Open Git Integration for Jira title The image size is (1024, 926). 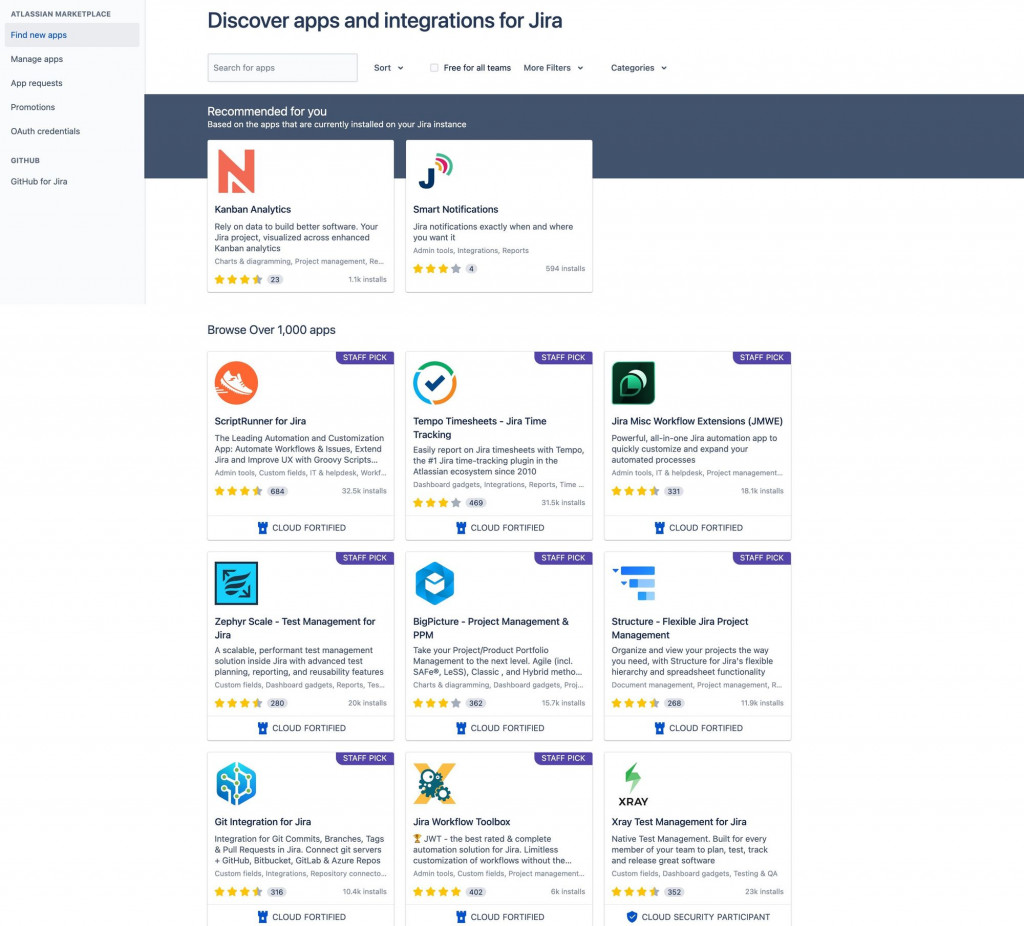(x=263, y=822)
